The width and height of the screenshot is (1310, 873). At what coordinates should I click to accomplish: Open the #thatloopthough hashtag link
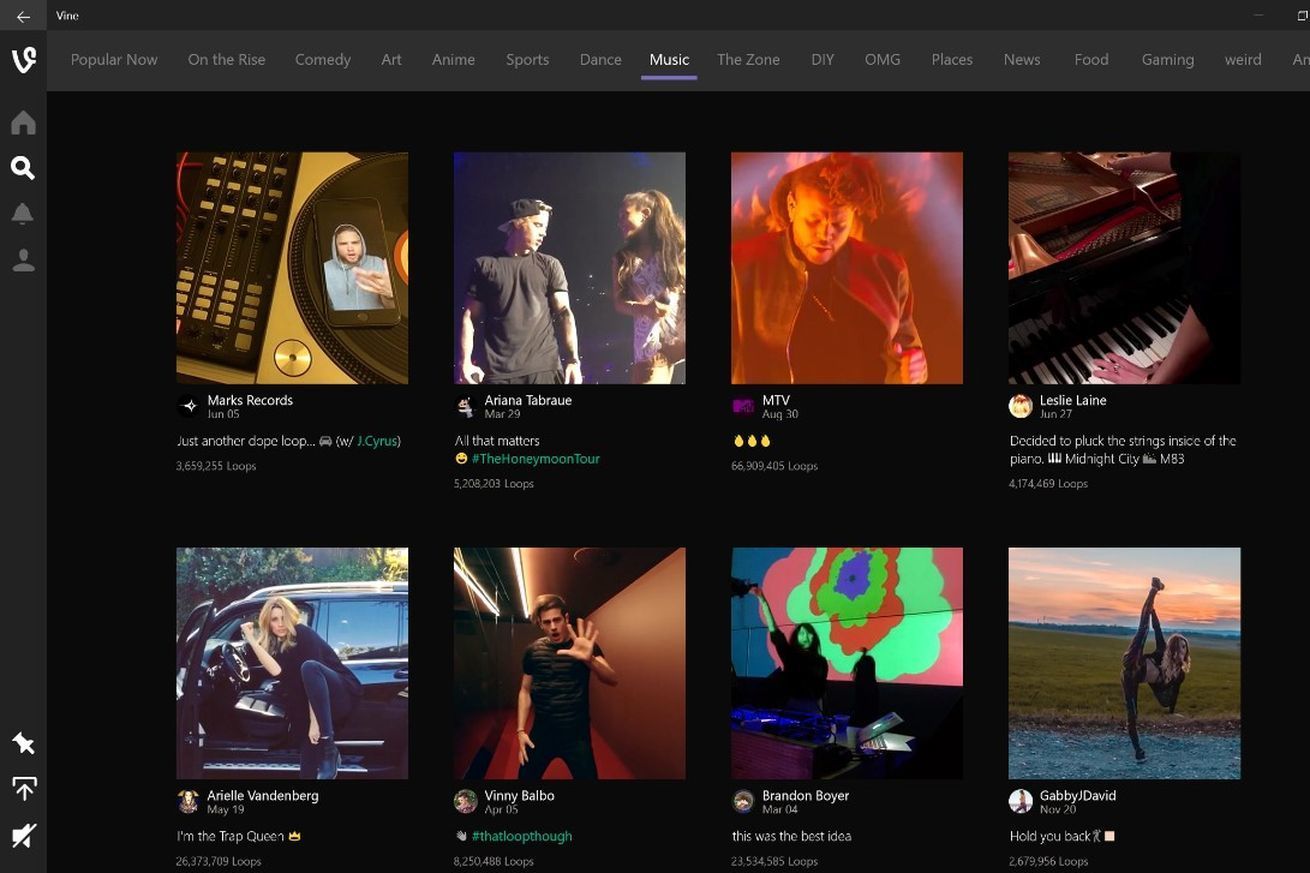point(521,836)
